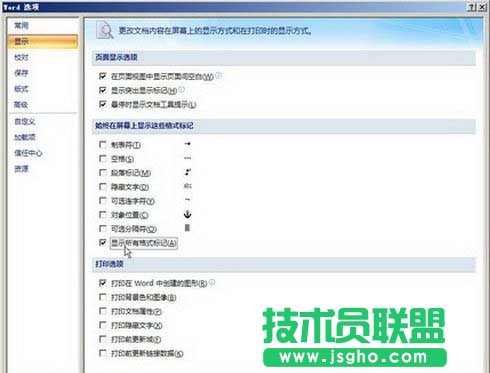Enable 制表符 formatting mark display

coord(103,145)
